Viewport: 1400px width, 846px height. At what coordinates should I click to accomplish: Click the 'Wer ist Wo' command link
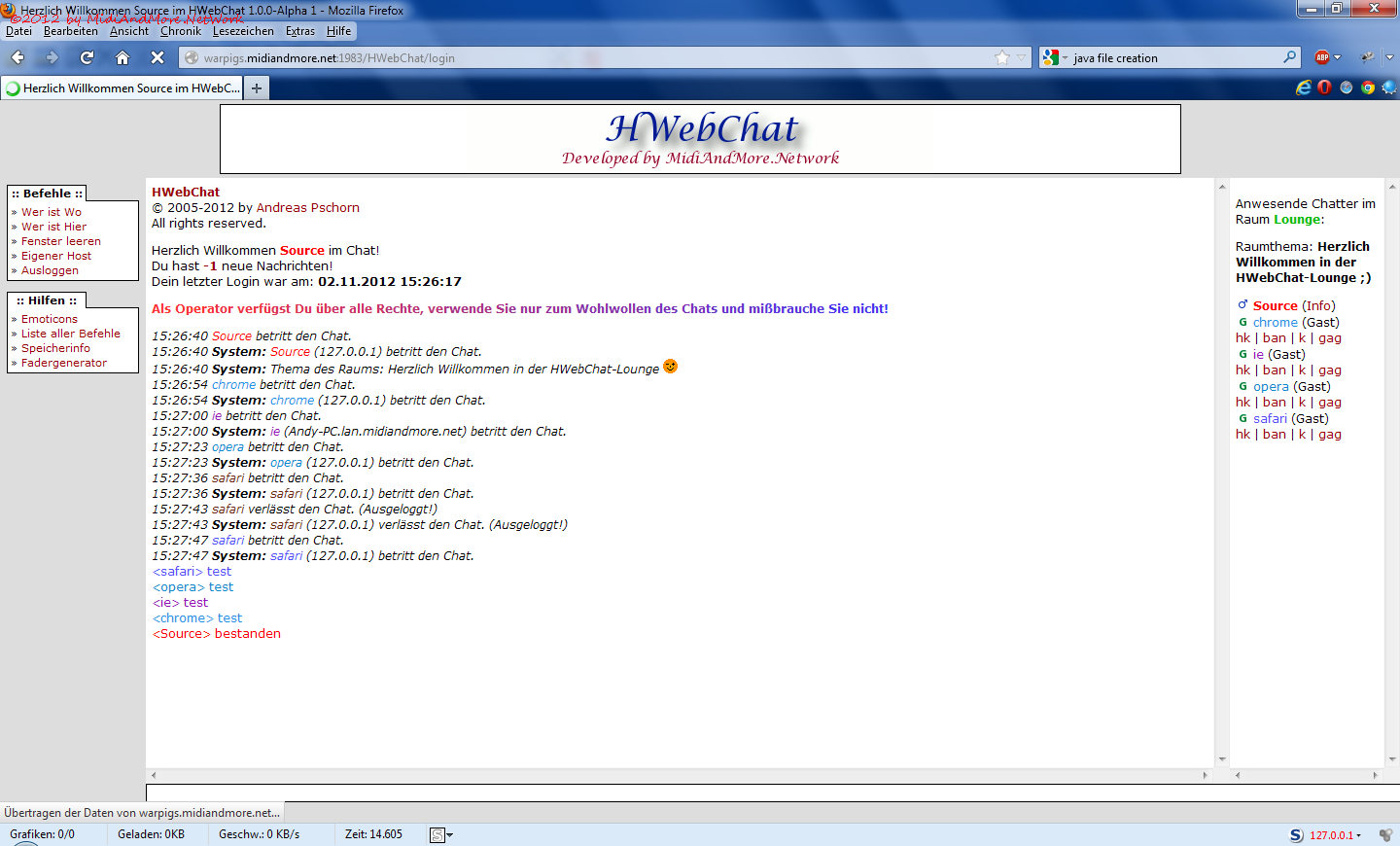[52, 212]
